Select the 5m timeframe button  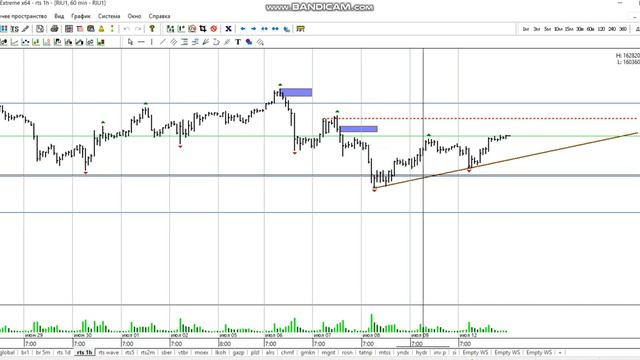tap(547, 29)
